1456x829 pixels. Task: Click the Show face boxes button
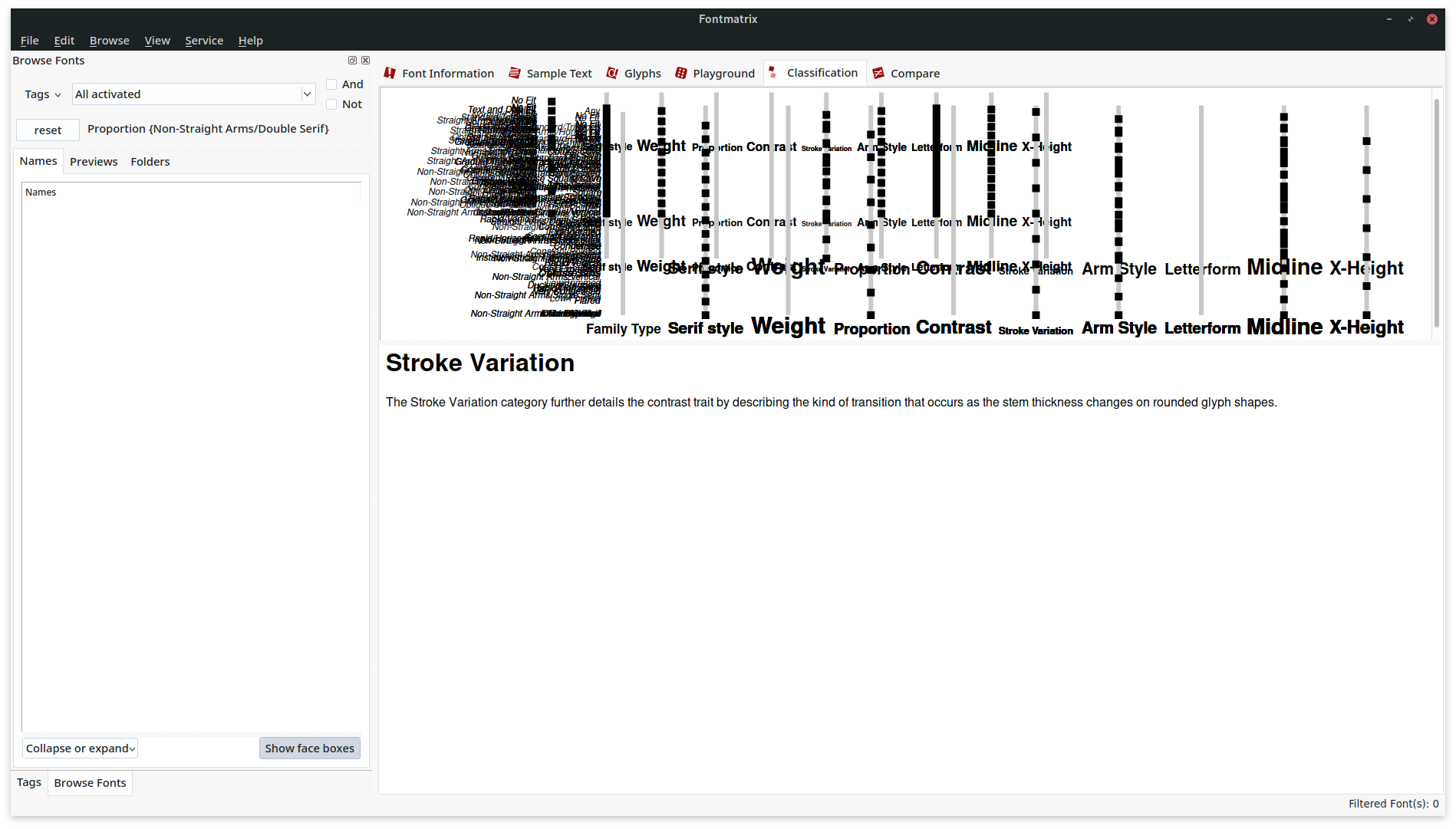310,748
